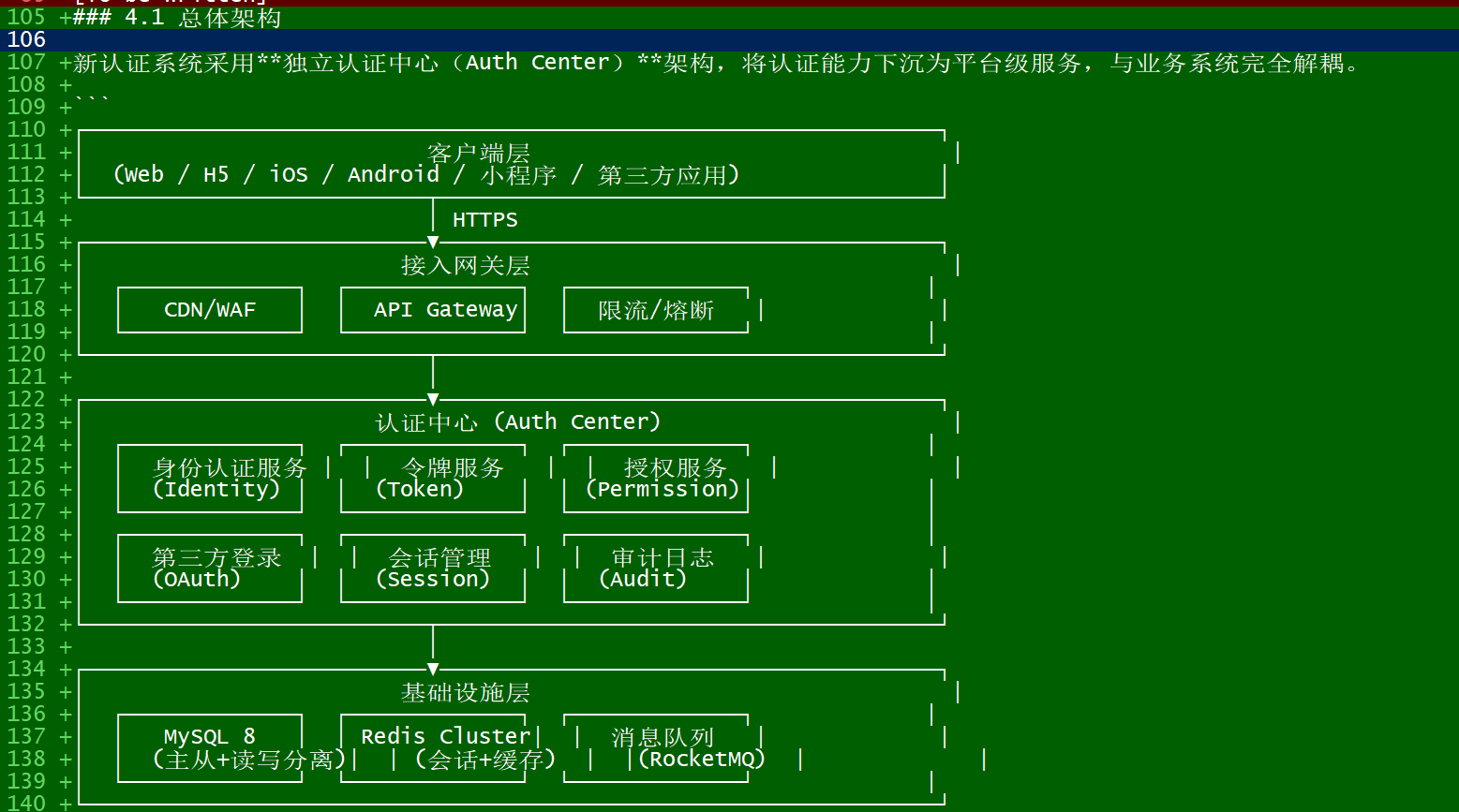
Task: Click the "(Identity)" label
Action: [x=216, y=490]
